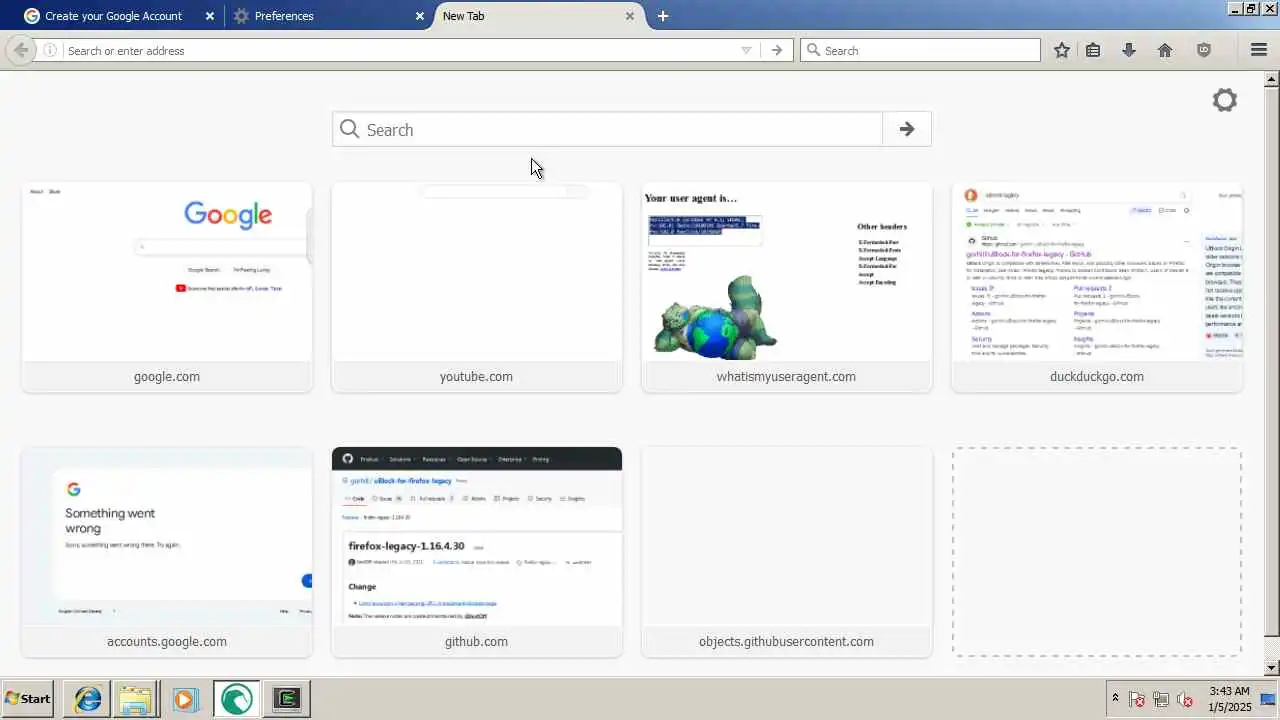Open the Windows Start menu

(x=28, y=699)
